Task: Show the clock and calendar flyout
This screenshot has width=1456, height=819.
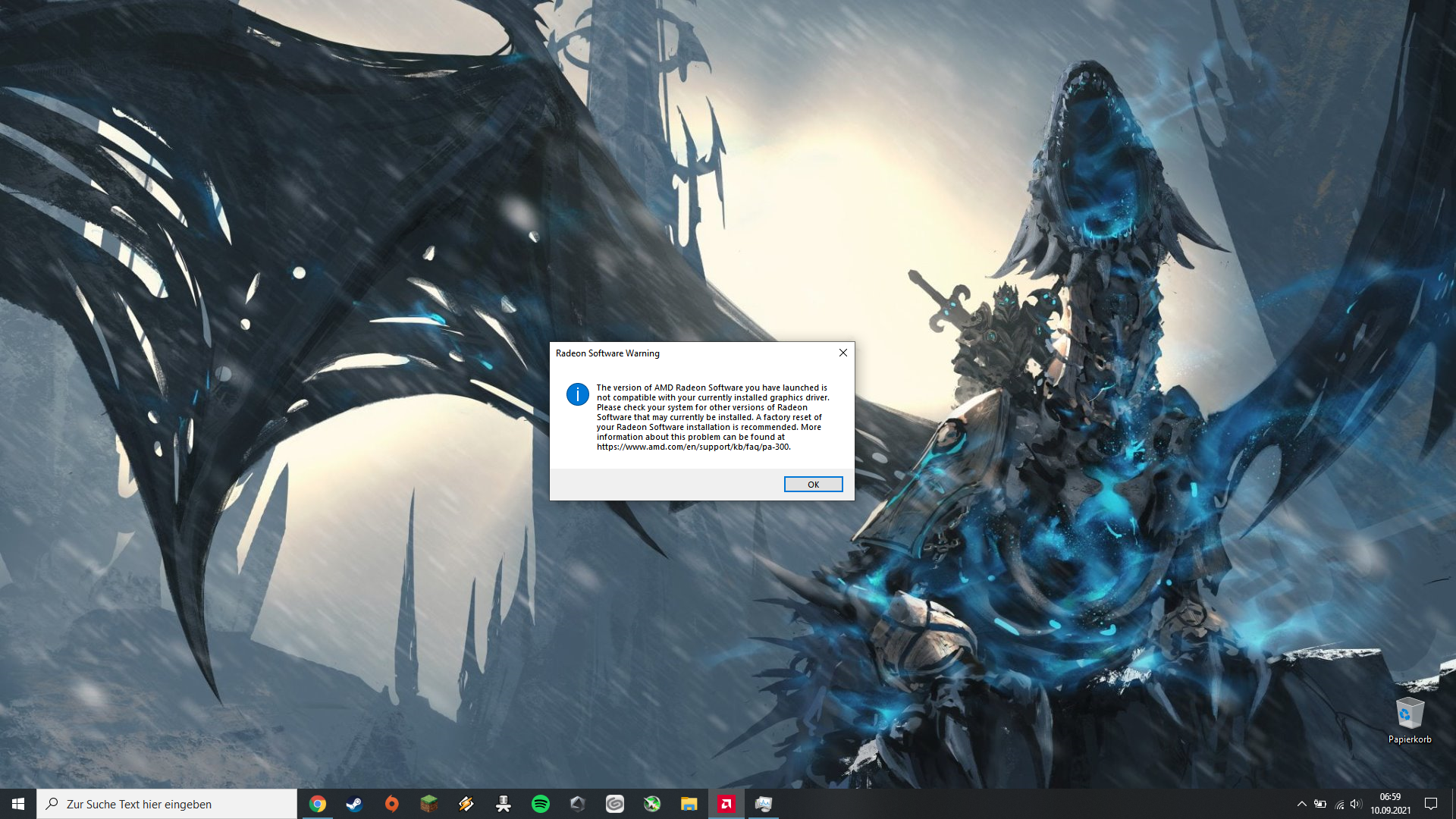Action: click(1390, 804)
